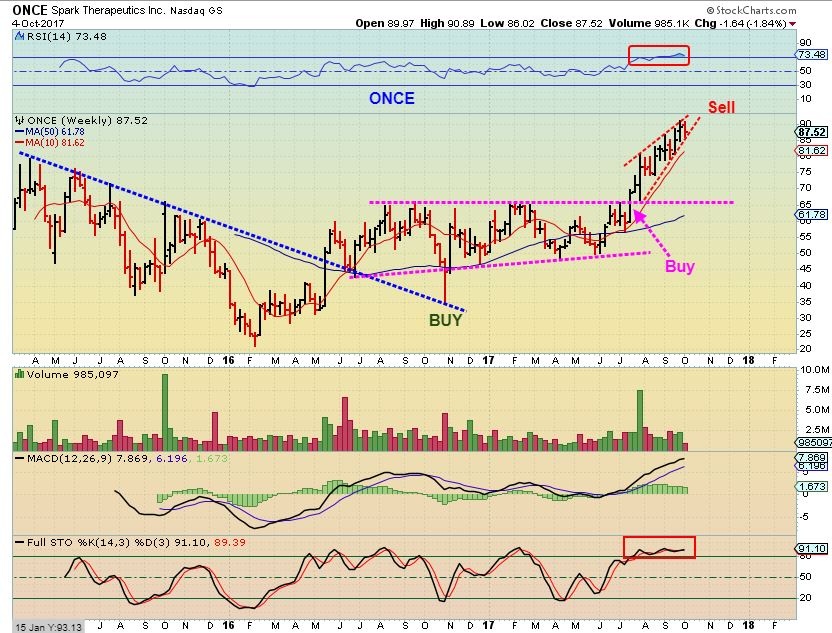Click the candlestick icon beside ONCE (Weekly)
This screenshot has height=633, width=832.
coord(20,119)
